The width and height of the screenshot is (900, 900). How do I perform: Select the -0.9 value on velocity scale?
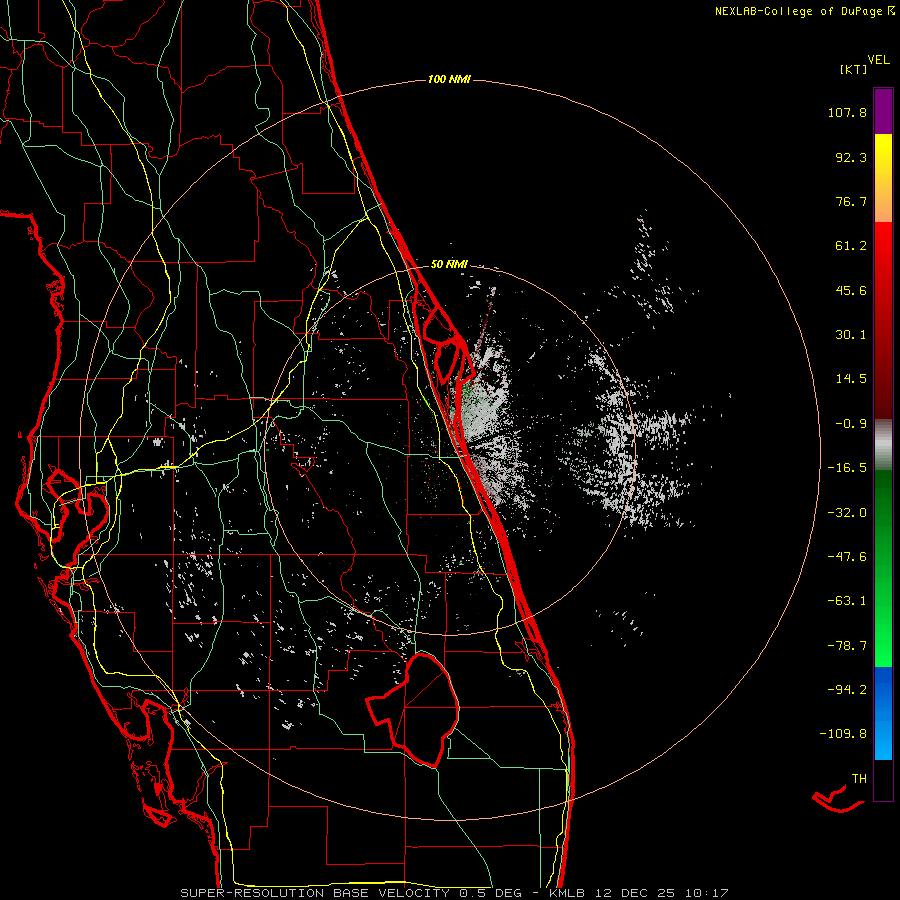851,424
